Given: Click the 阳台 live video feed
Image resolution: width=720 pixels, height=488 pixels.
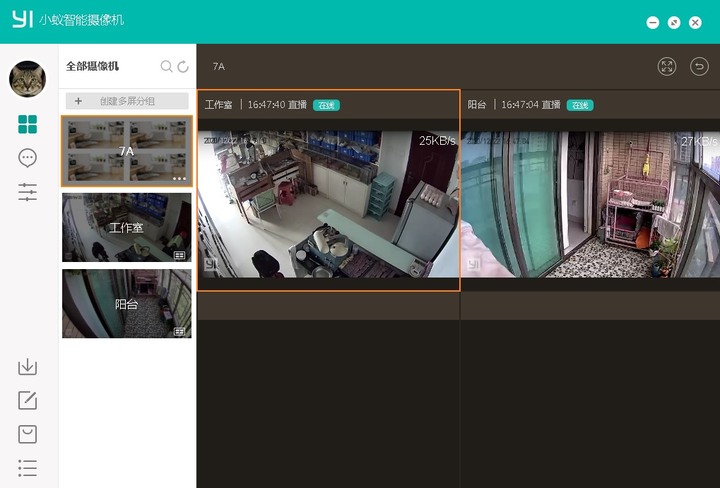Looking at the screenshot, I should tap(591, 204).
